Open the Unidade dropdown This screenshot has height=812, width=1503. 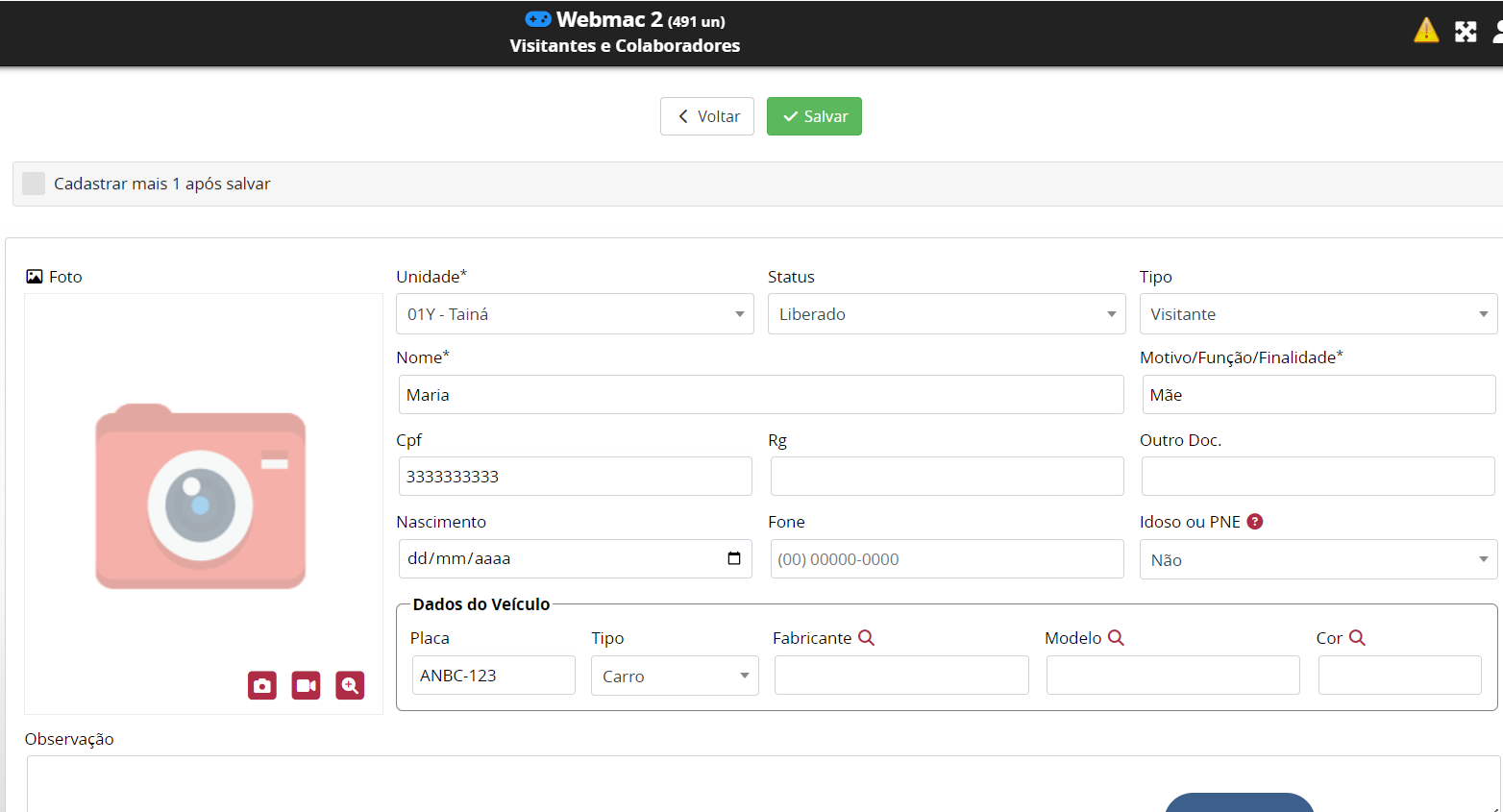575,314
